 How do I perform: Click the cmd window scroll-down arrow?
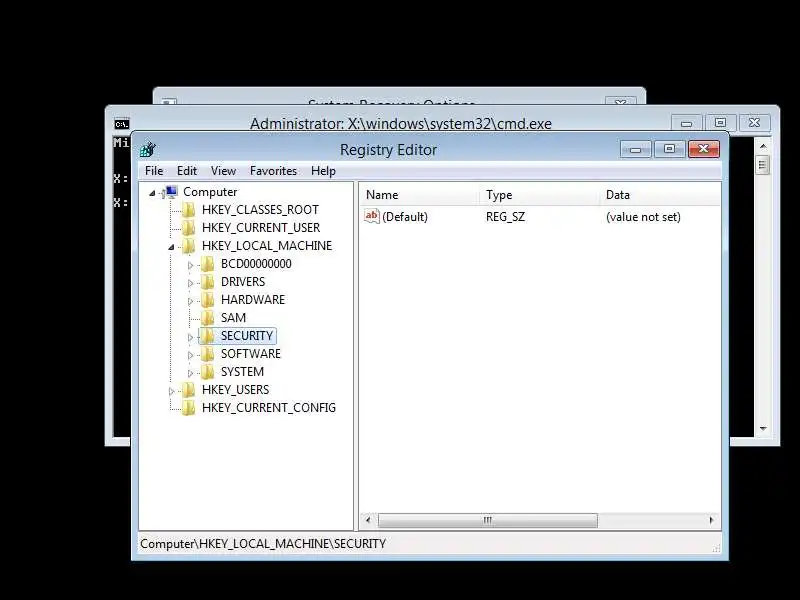click(763, 429)
